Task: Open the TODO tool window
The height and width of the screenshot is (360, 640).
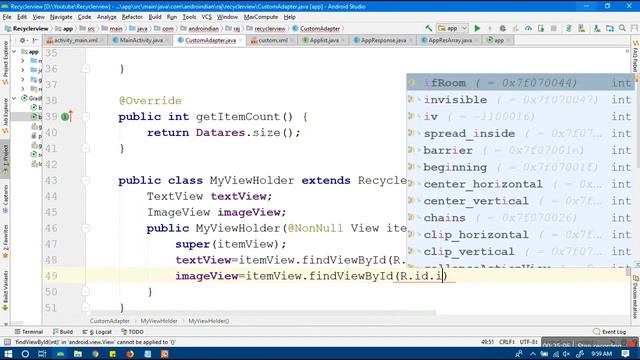Action: click(x=132, y=332)
